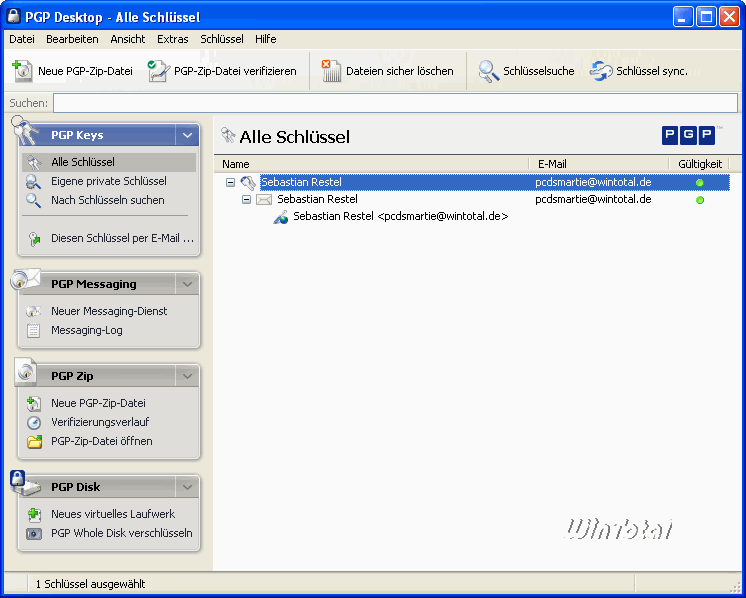Click Neuer Messaging-Dienst text link
This screenshot has height=598, width=746.
pos(109,311)
